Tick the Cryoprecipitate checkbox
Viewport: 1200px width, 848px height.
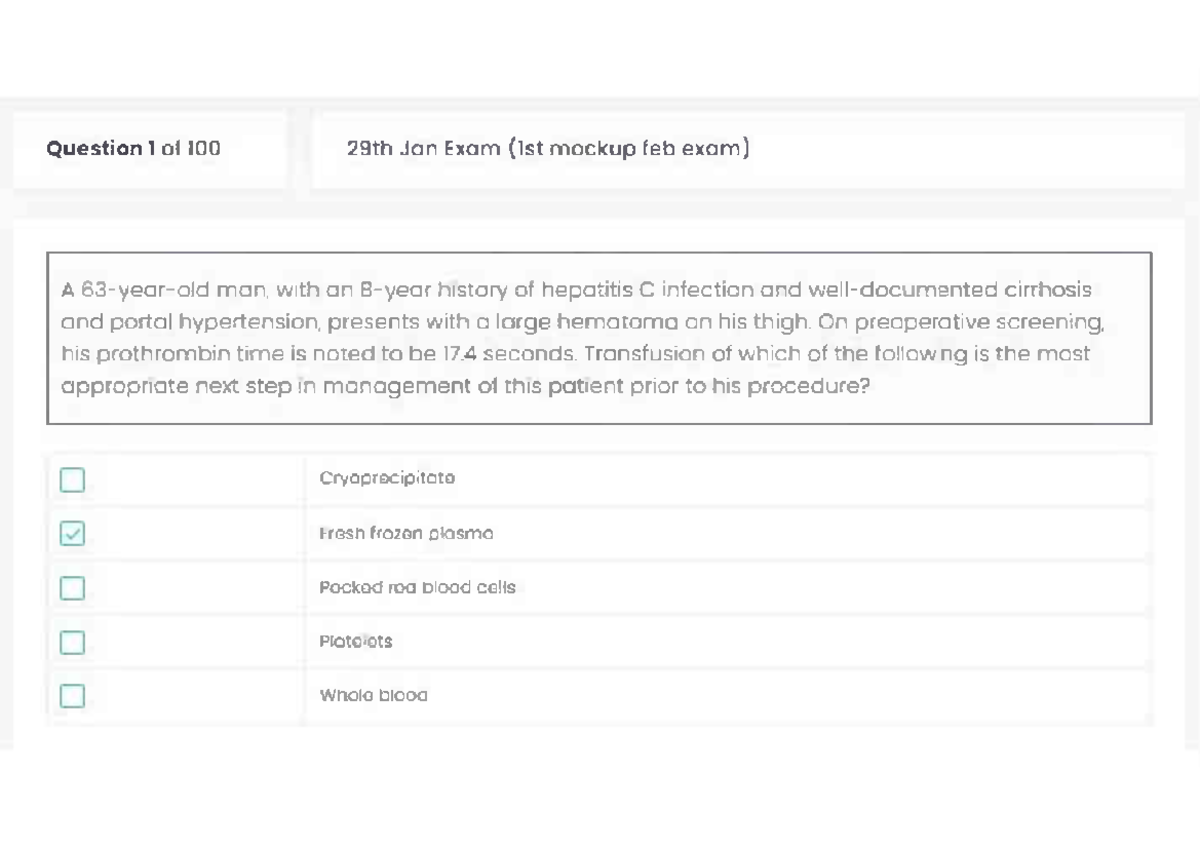pyautogui.click(x=72, y=480)
